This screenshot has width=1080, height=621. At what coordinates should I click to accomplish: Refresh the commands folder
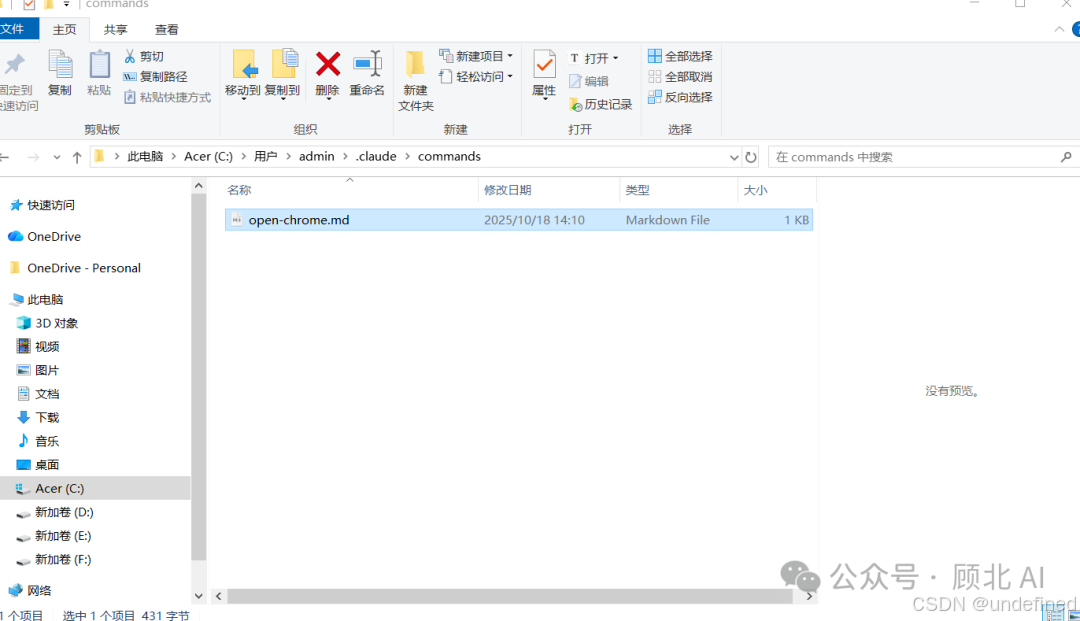[751, 157]
